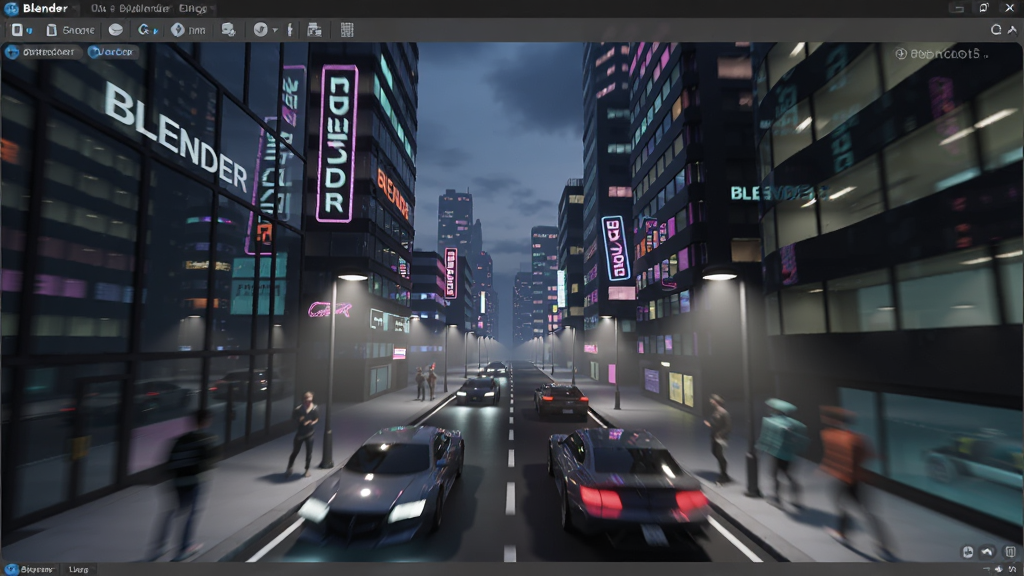Click the G-shaped icon with blue arrow

pos(148,30)
